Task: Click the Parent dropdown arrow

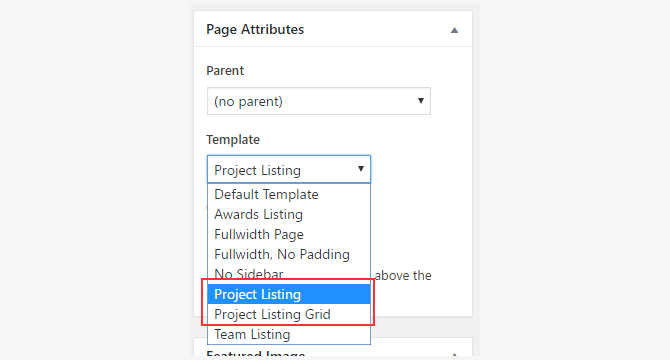Action: (420, 101)
